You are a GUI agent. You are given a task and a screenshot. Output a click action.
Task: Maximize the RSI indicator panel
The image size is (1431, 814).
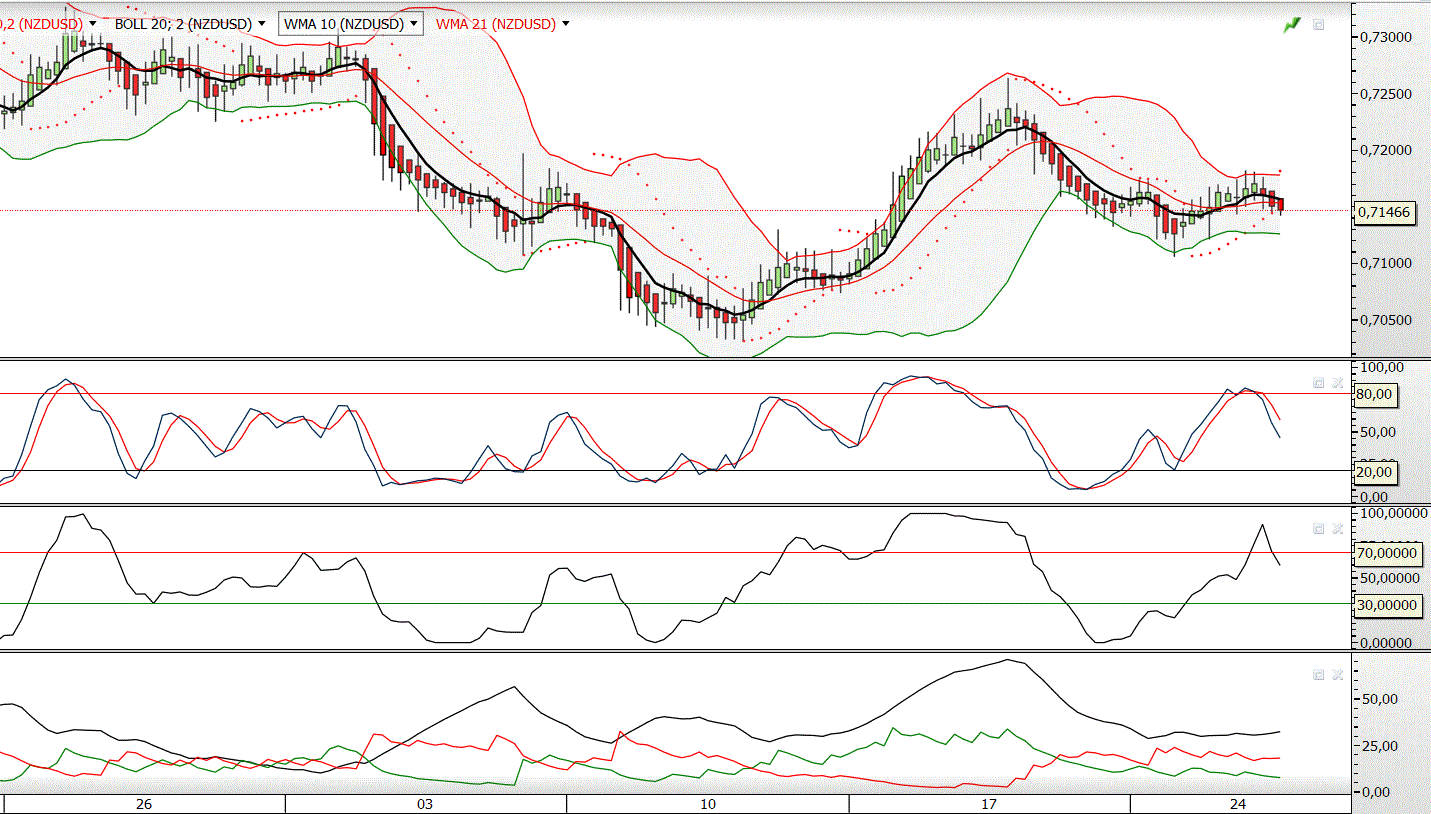1318,528
